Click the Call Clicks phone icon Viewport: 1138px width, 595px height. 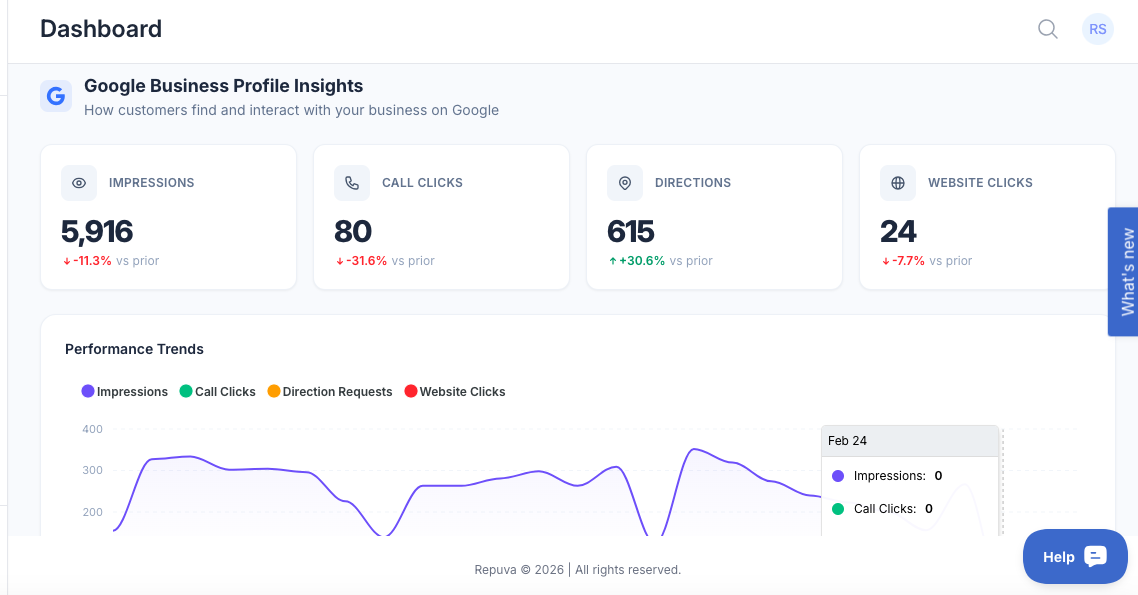click(x=352, y=183)
